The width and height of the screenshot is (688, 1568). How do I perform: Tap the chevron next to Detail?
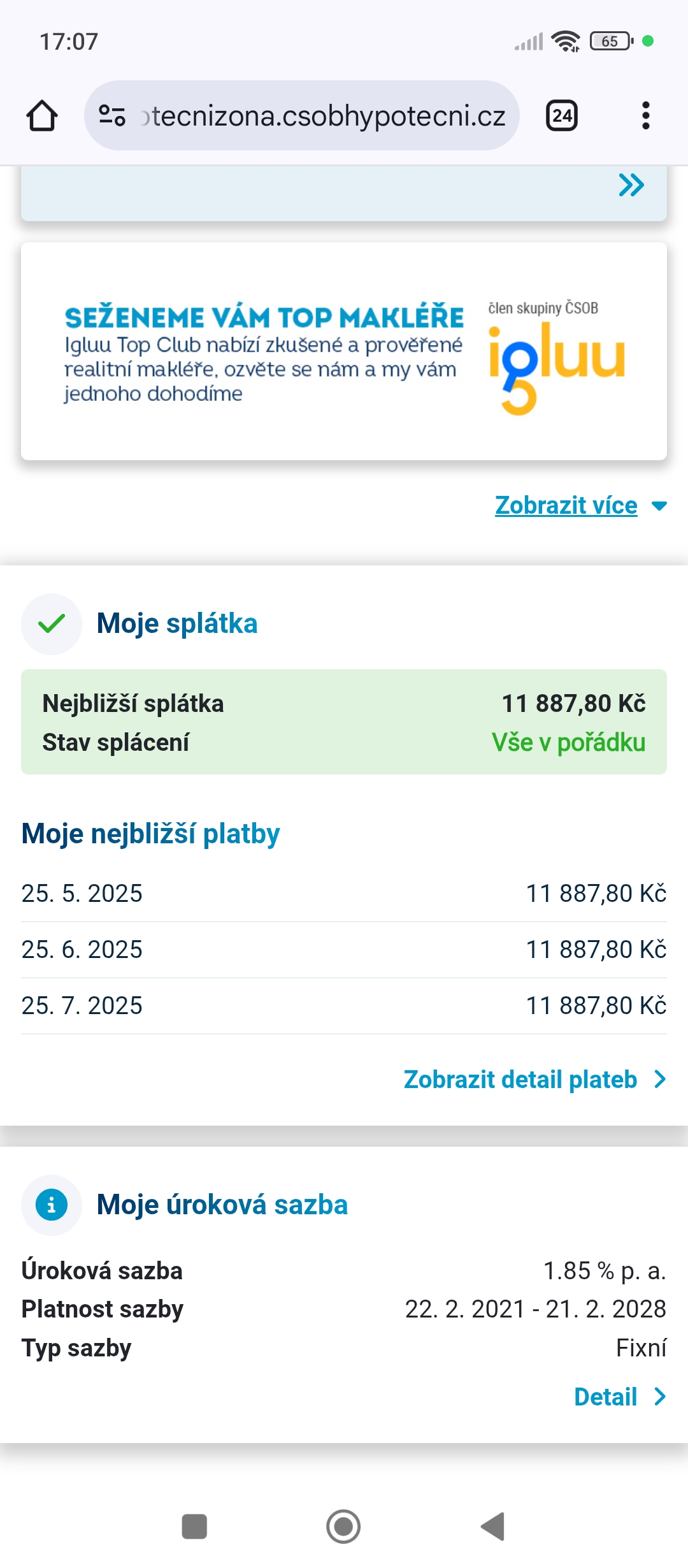tap(660, 1397)
